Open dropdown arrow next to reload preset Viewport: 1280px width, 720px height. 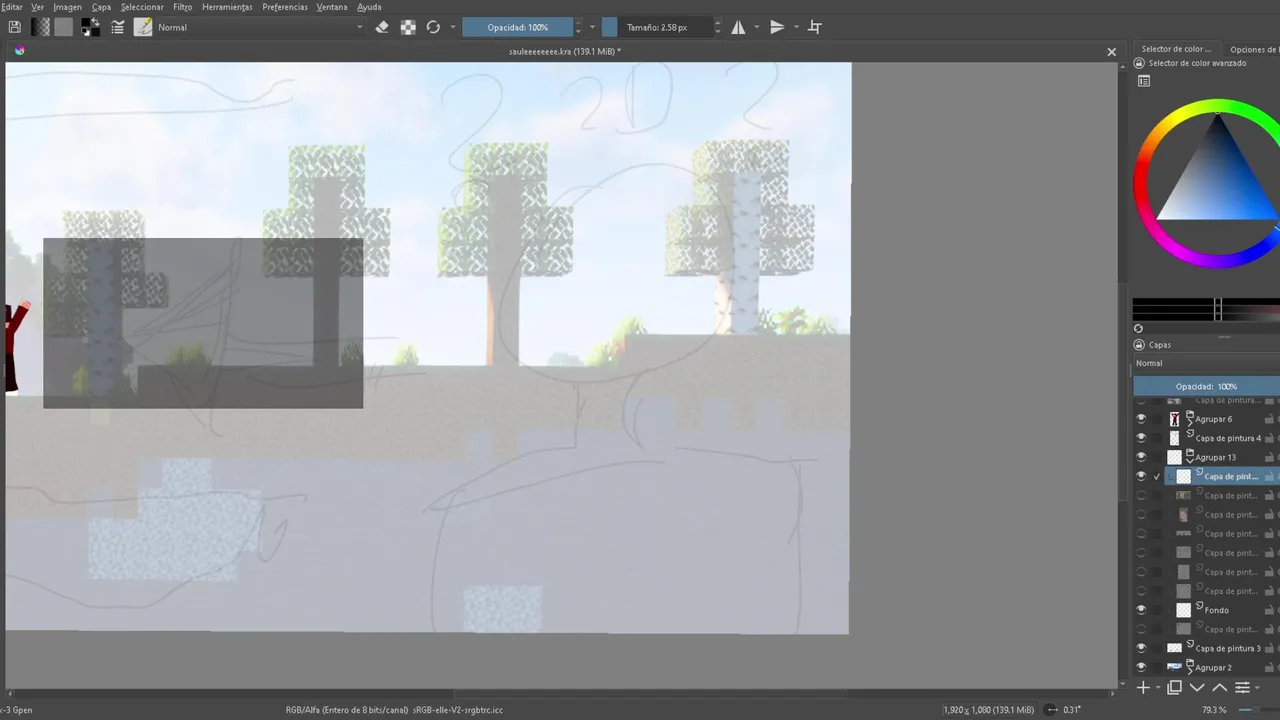coord(453,27)
